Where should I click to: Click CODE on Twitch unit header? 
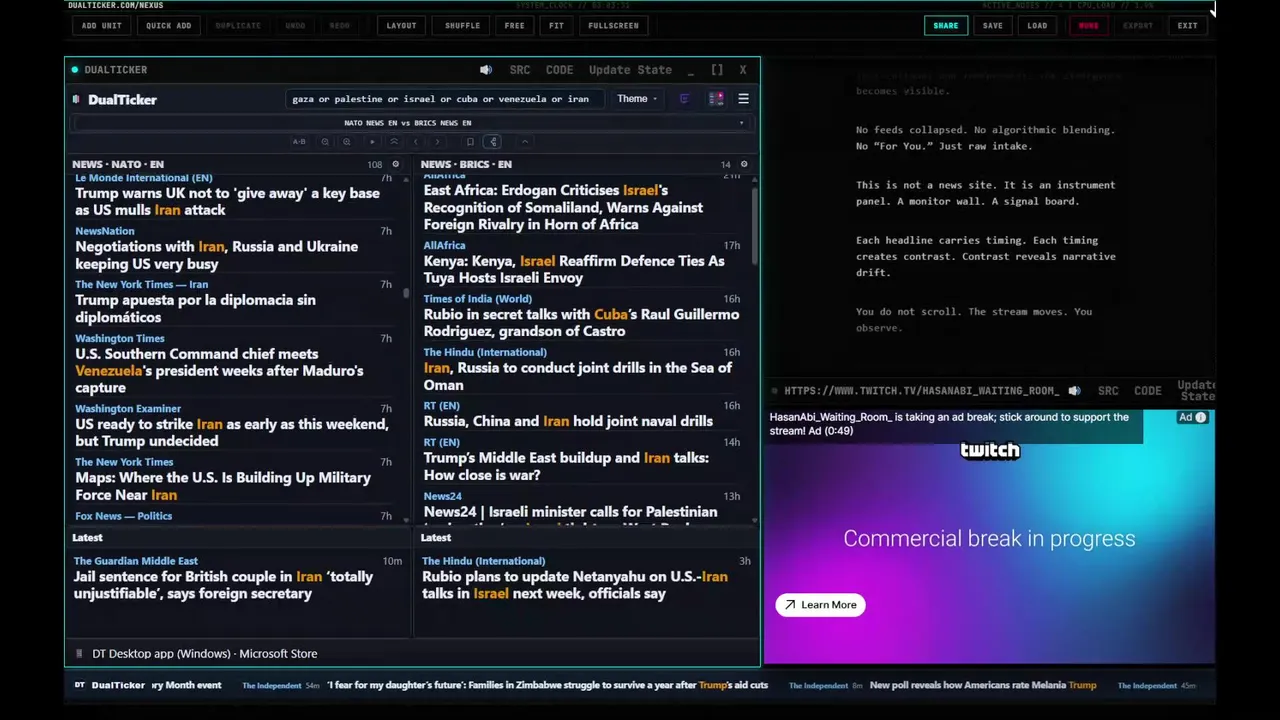1147,391
